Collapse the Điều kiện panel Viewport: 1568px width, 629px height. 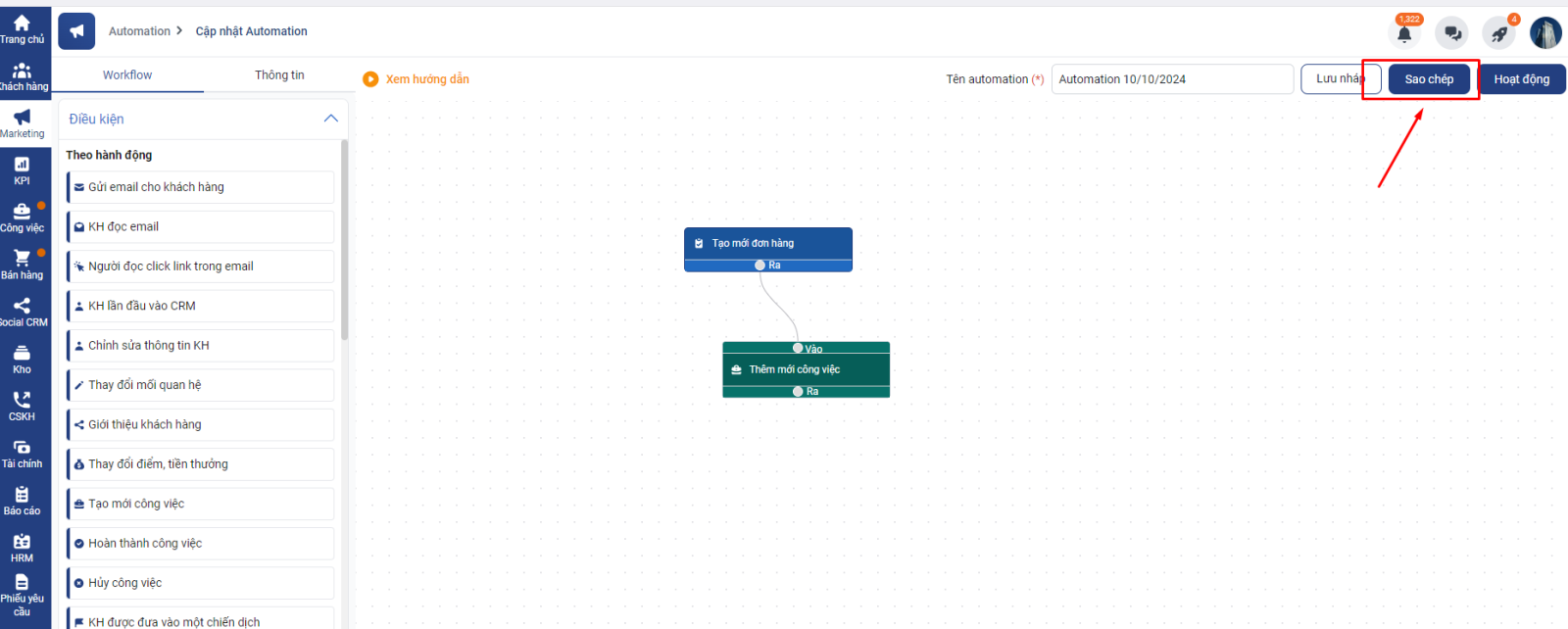pos(330,119)
